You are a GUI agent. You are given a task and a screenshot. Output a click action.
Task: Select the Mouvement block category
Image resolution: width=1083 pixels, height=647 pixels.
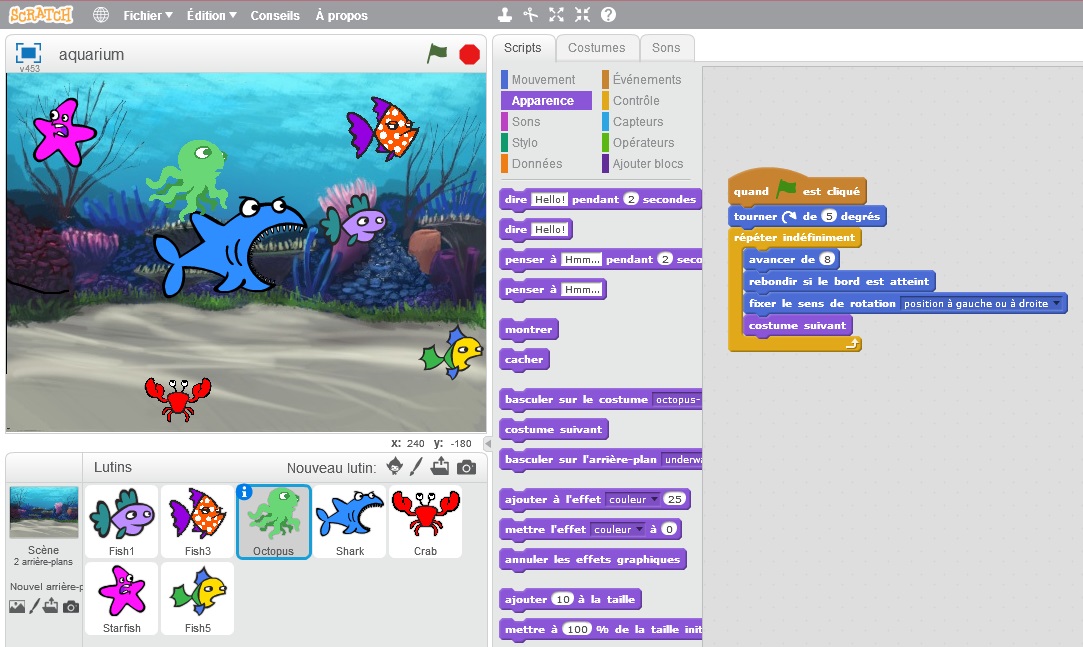pos(547,79)
